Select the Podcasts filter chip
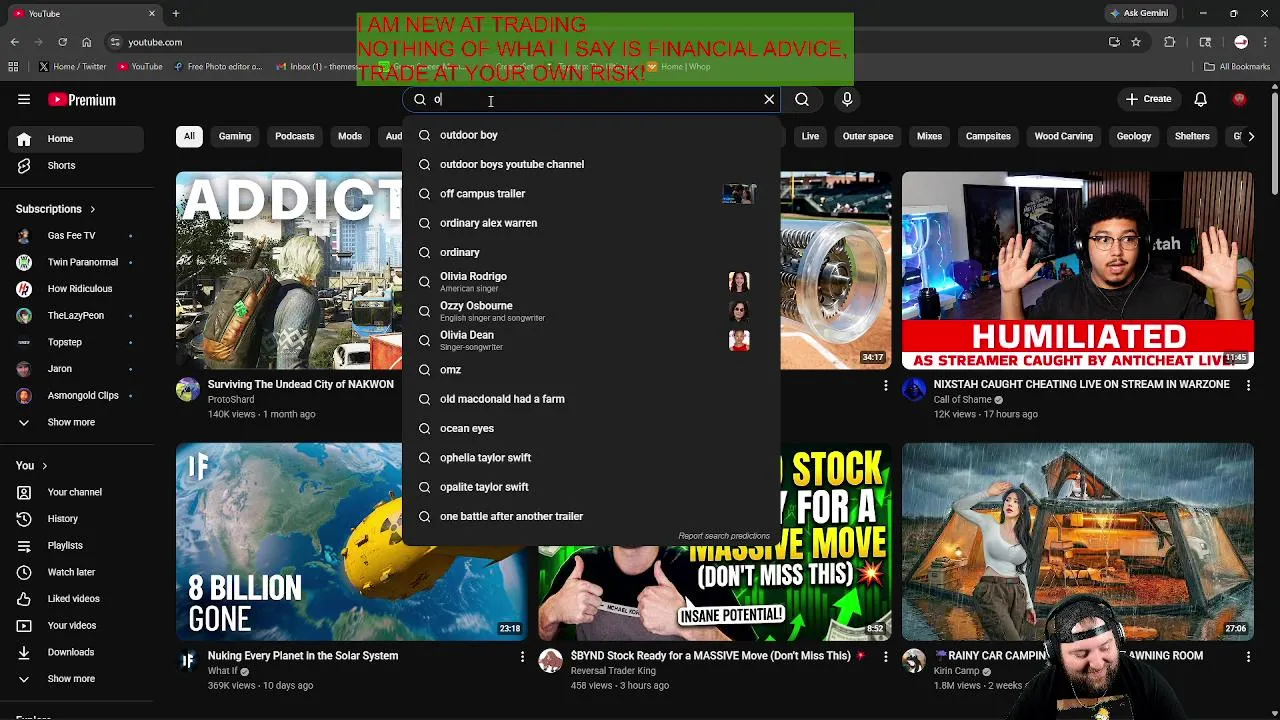 (x=294, y=136)
